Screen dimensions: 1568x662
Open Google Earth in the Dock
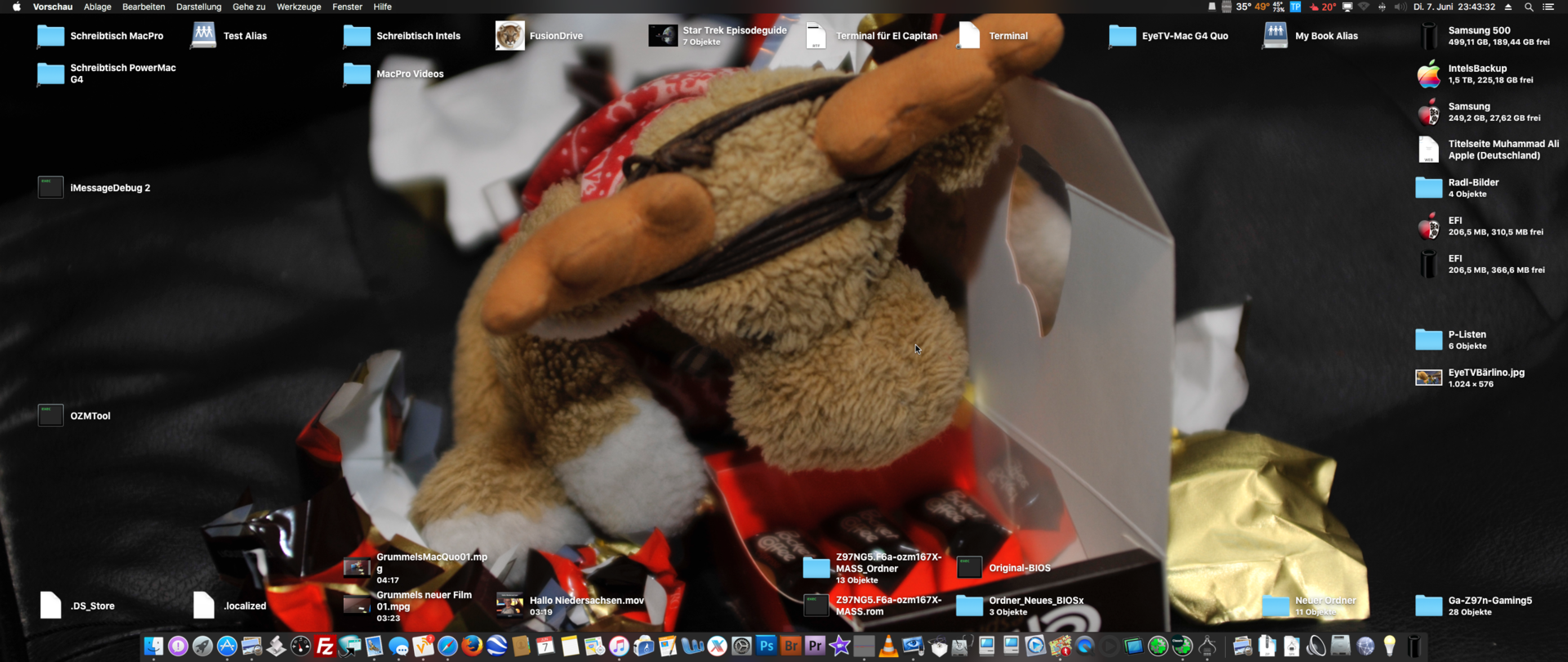click(497, 646)
